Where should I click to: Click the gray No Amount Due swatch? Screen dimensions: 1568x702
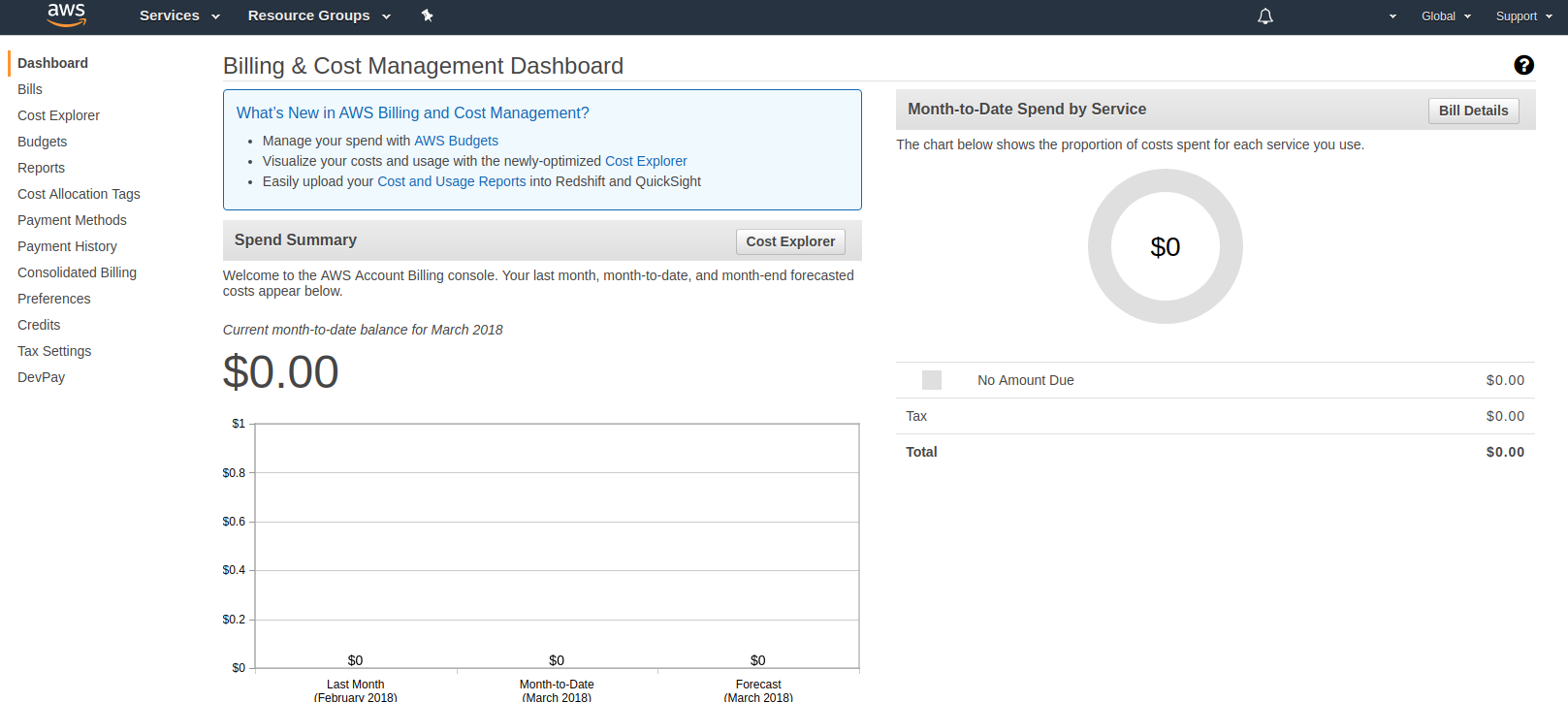[x=932, y=380]
